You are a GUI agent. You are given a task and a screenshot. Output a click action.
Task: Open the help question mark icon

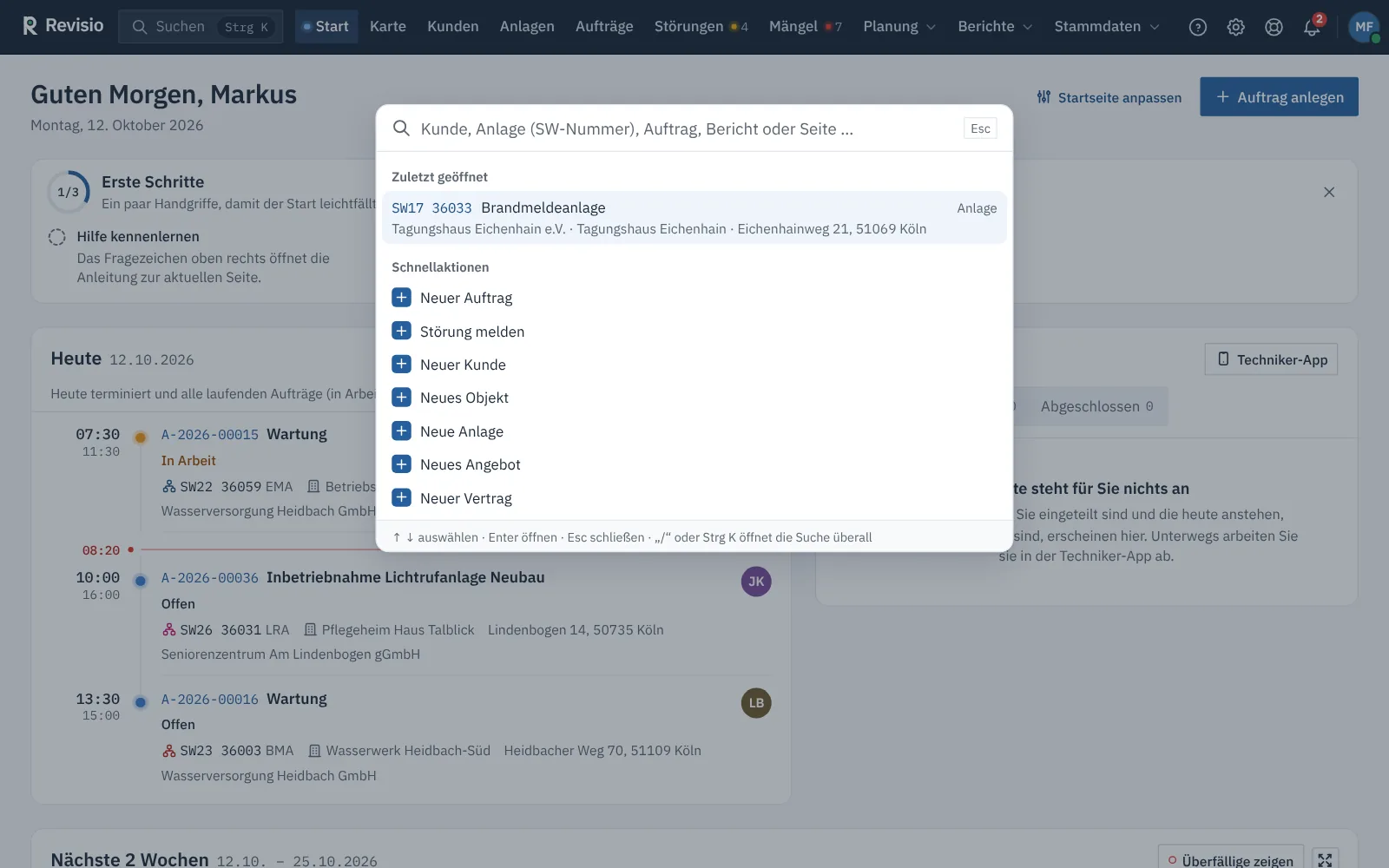pos(1198,27)
